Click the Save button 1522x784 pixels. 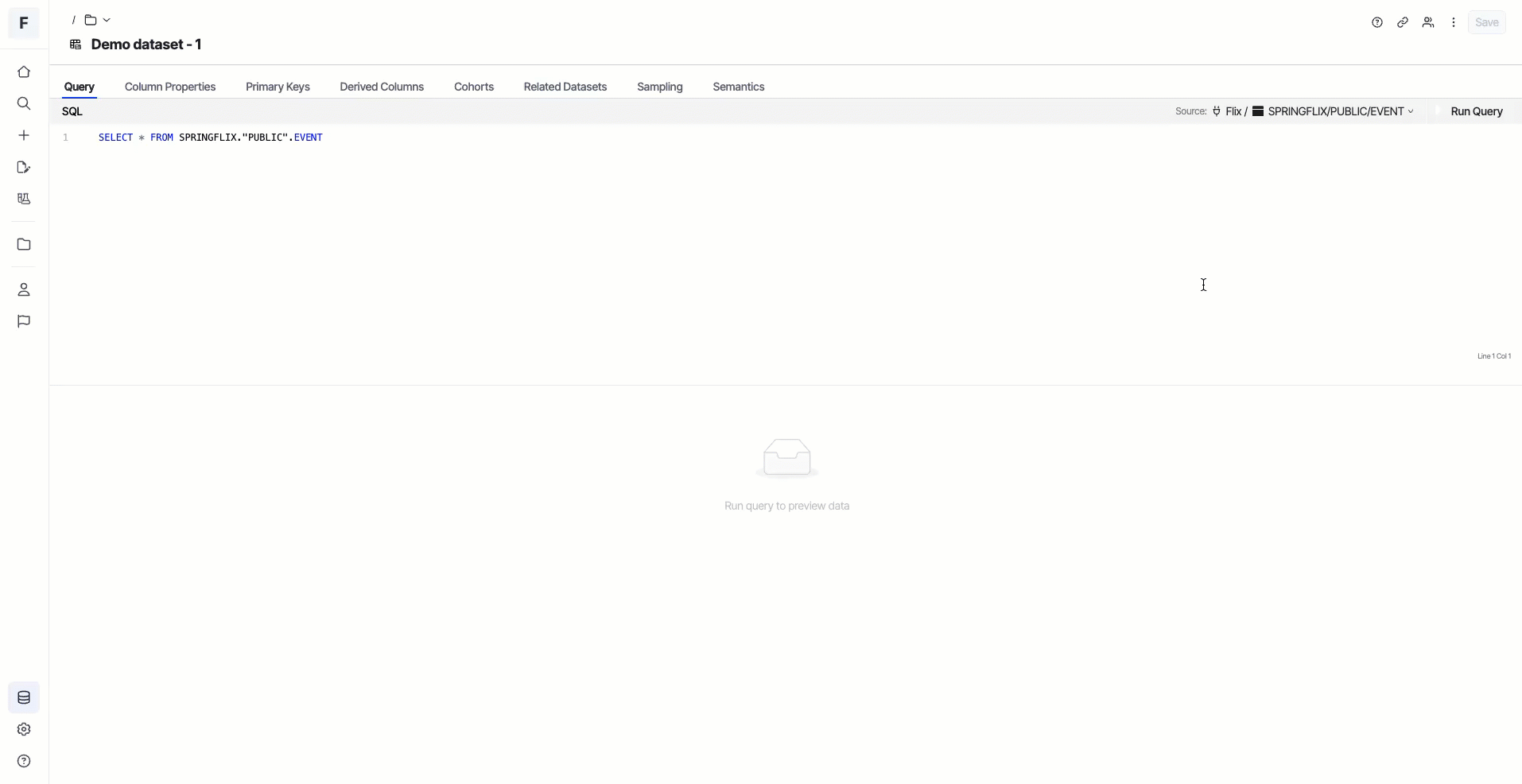1487,22
